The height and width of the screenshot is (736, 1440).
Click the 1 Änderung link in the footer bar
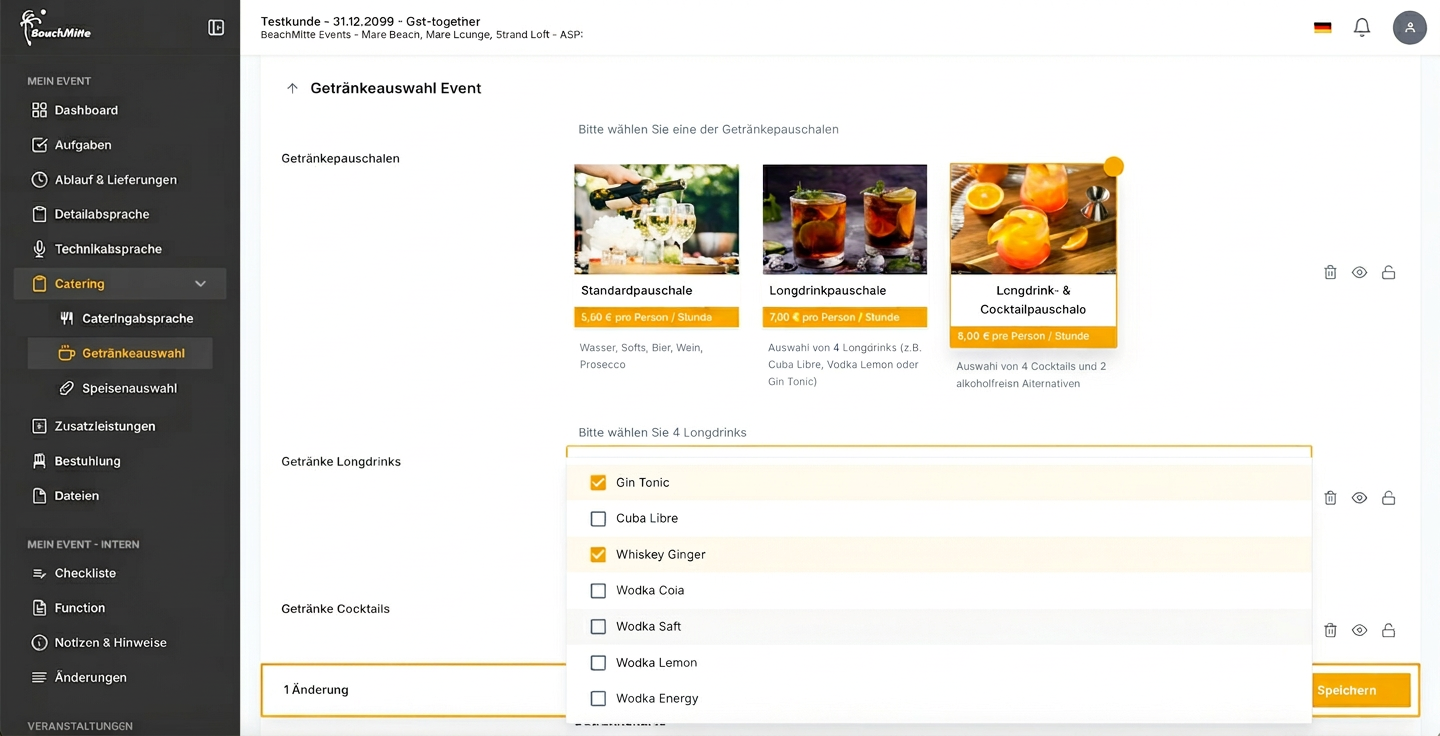click(x=316, y=690)
